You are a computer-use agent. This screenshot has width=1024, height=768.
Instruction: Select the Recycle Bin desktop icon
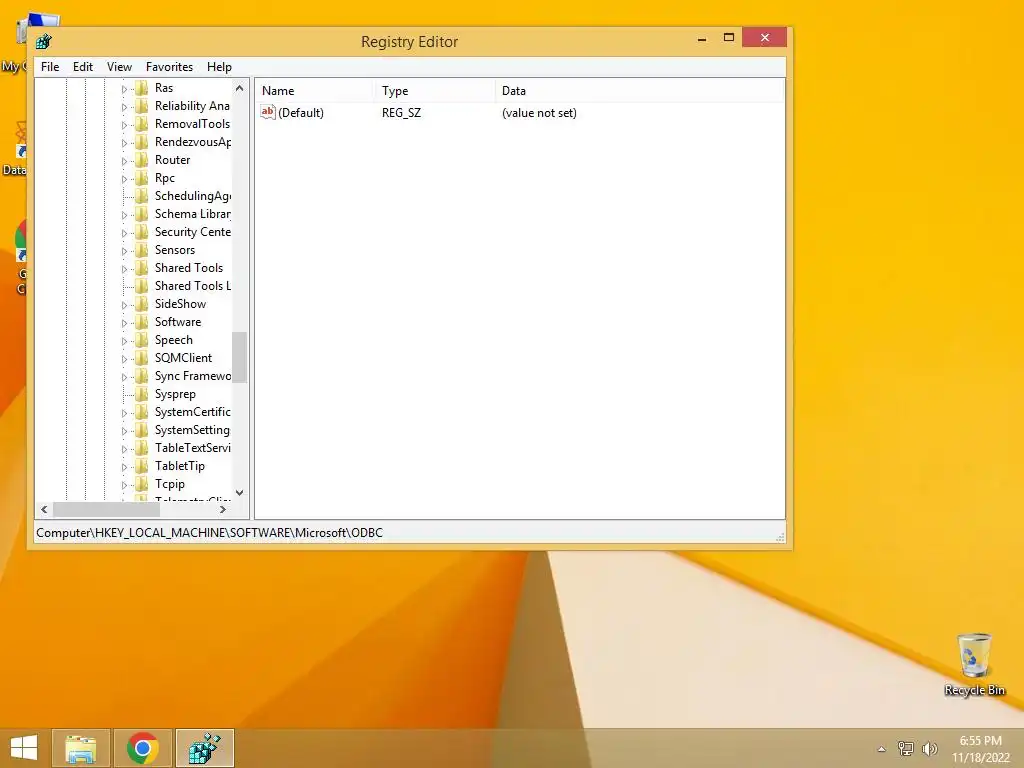[x=974, y=664]
